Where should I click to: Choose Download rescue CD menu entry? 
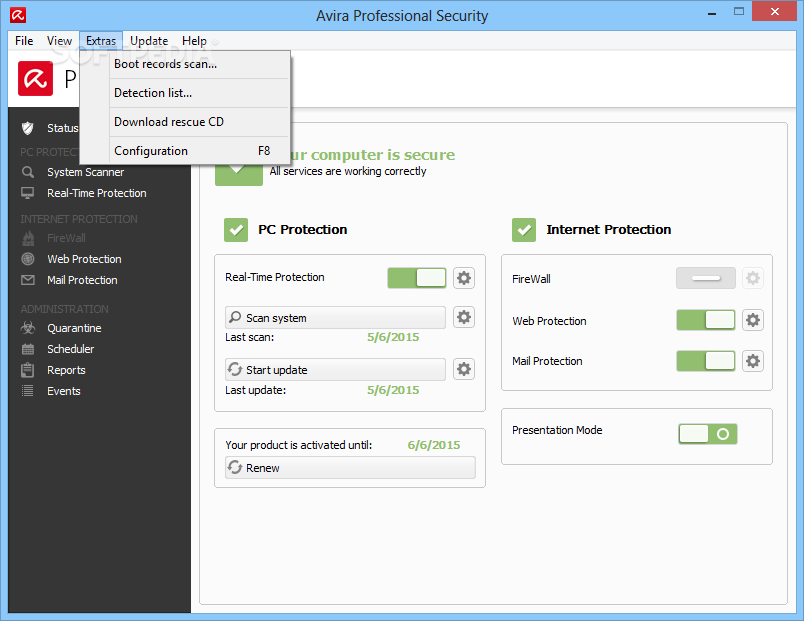pos(186,122)
